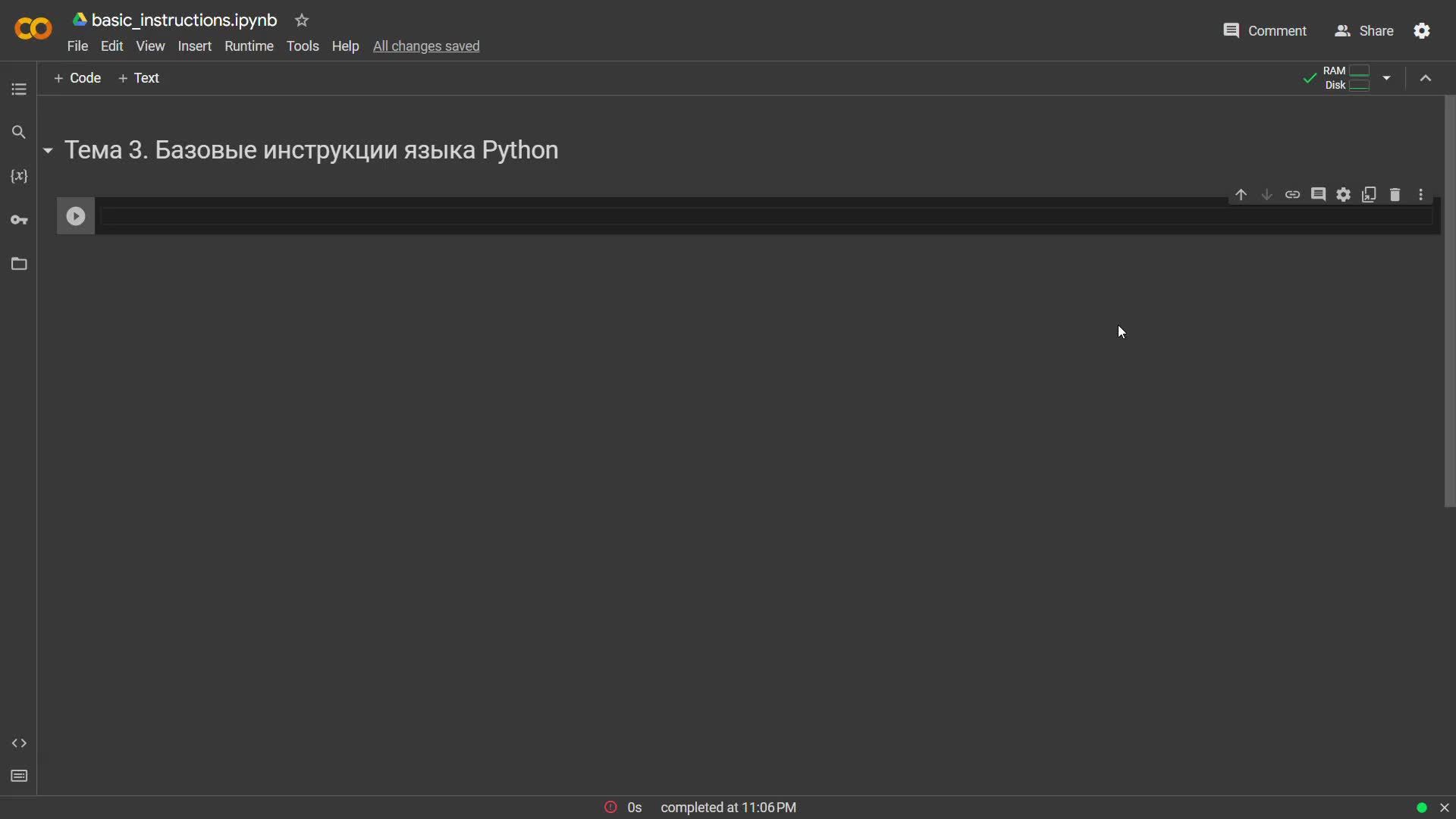Open the Edit menu
The height and width of the screenshot is (819, 1456).
point(111,46)
